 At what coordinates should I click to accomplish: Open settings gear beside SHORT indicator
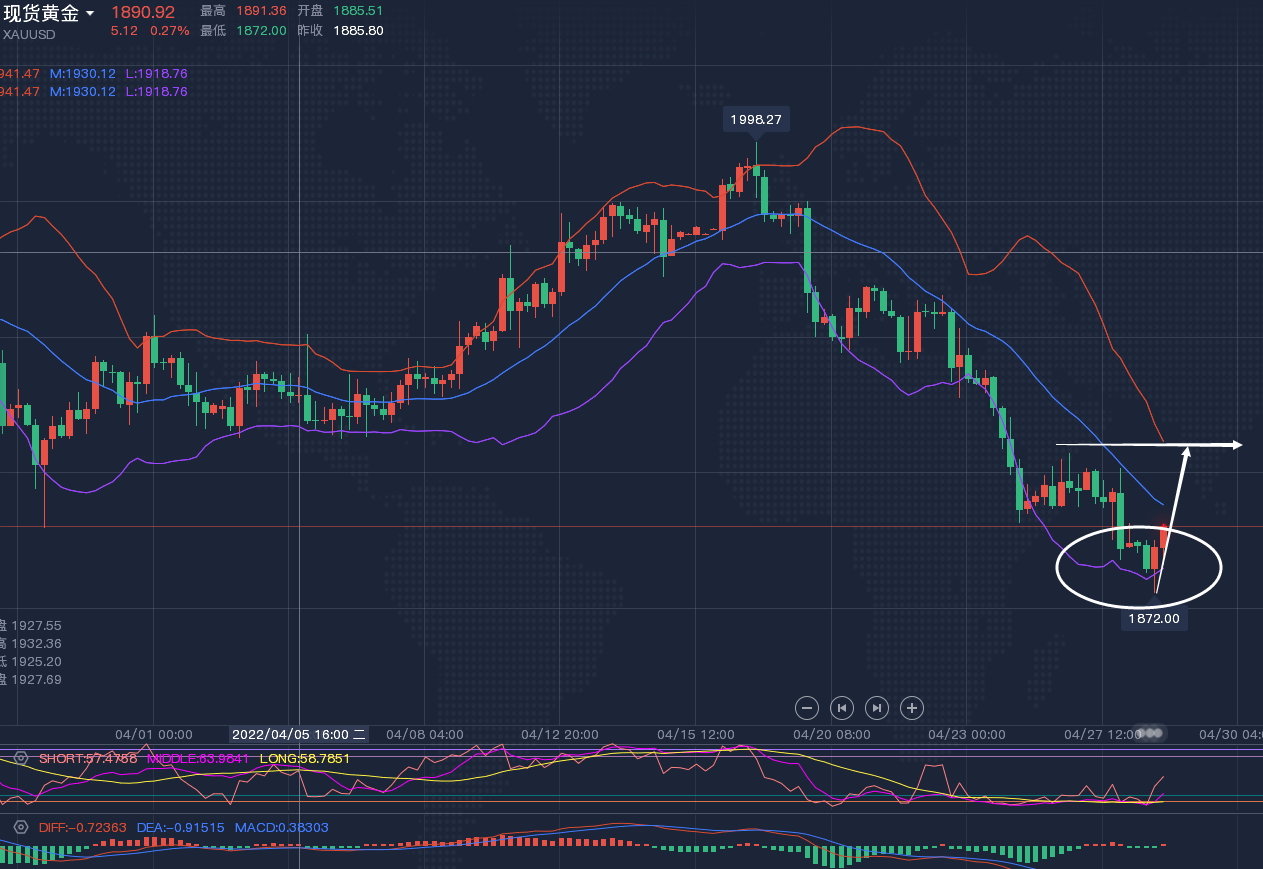[20, 758]
